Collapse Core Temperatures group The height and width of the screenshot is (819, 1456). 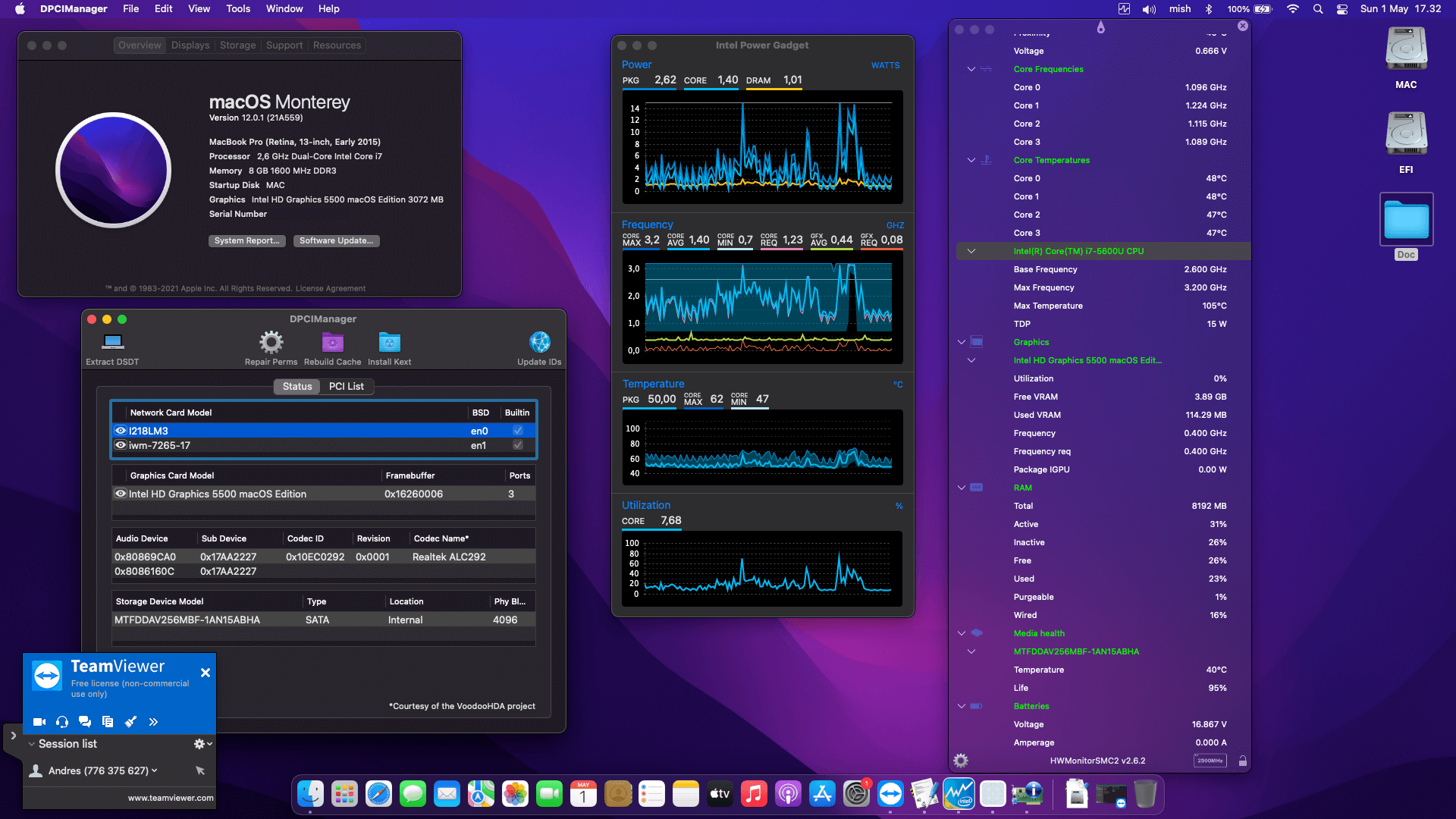[971, 160]
